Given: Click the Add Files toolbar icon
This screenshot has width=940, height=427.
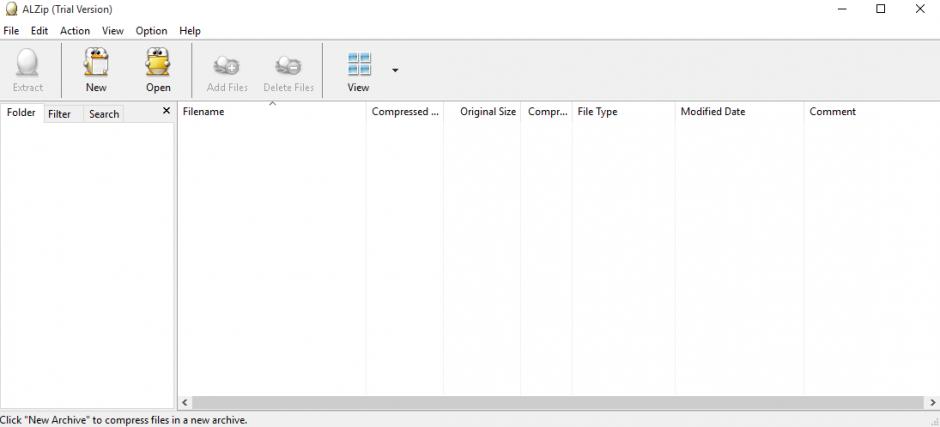Looking at the screenshot, I should coord(227,65).
